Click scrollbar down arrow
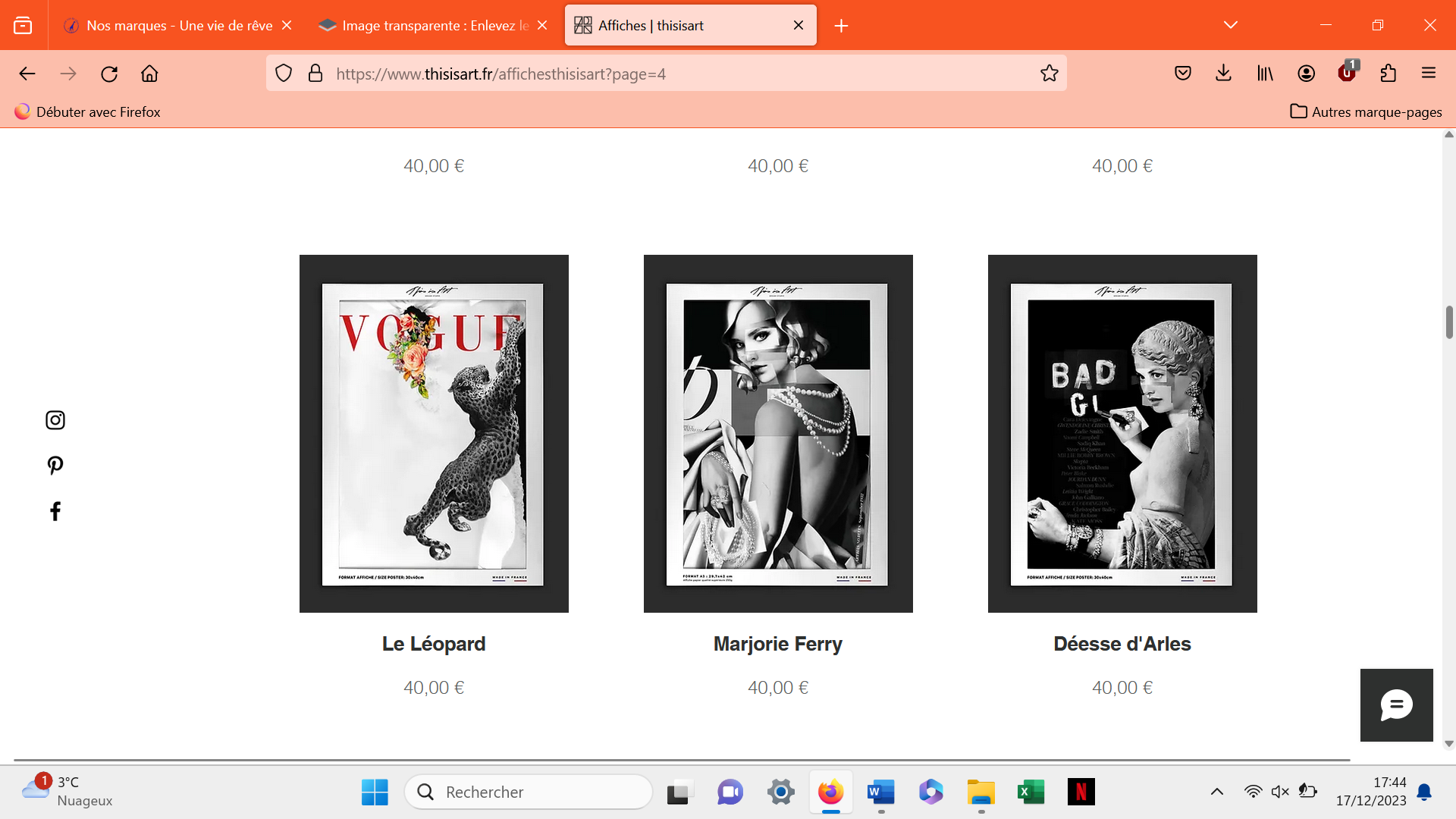The image size is (1456, 819). [x=1449, y=744]
